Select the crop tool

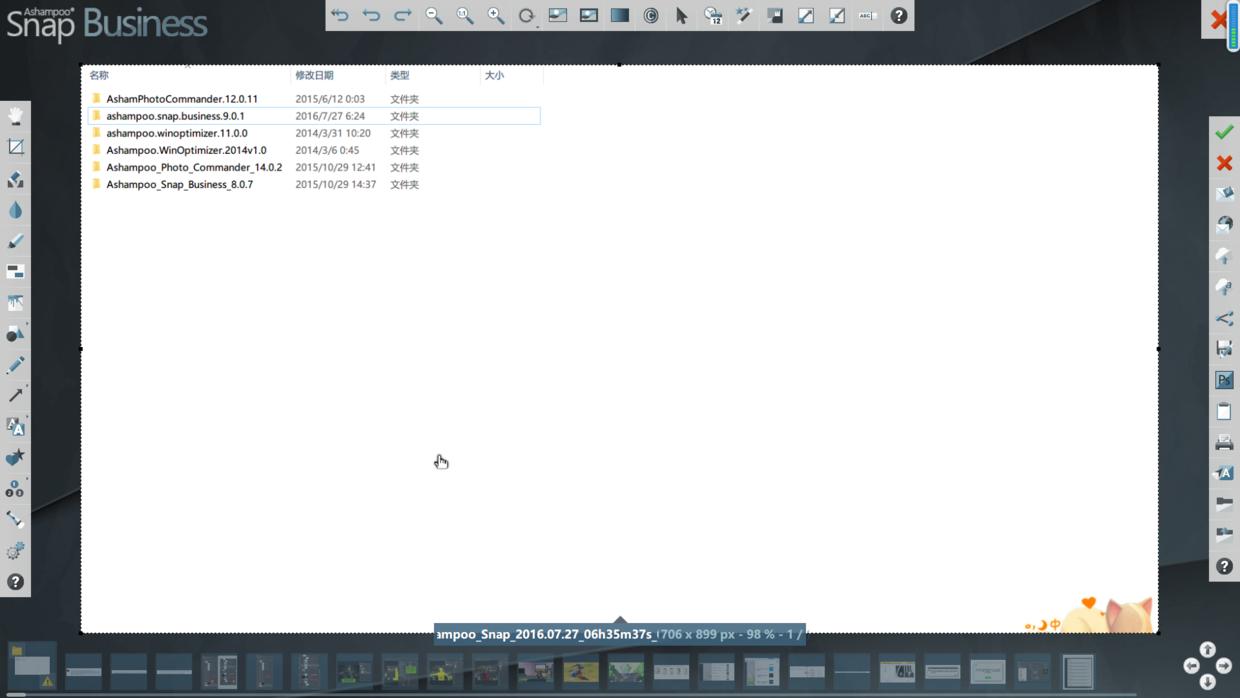(15, 147)
